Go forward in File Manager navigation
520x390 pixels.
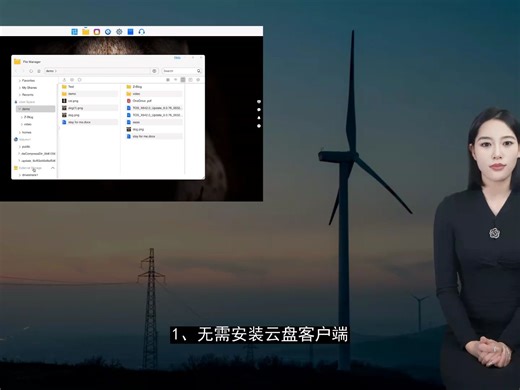(x=23, y=71)
